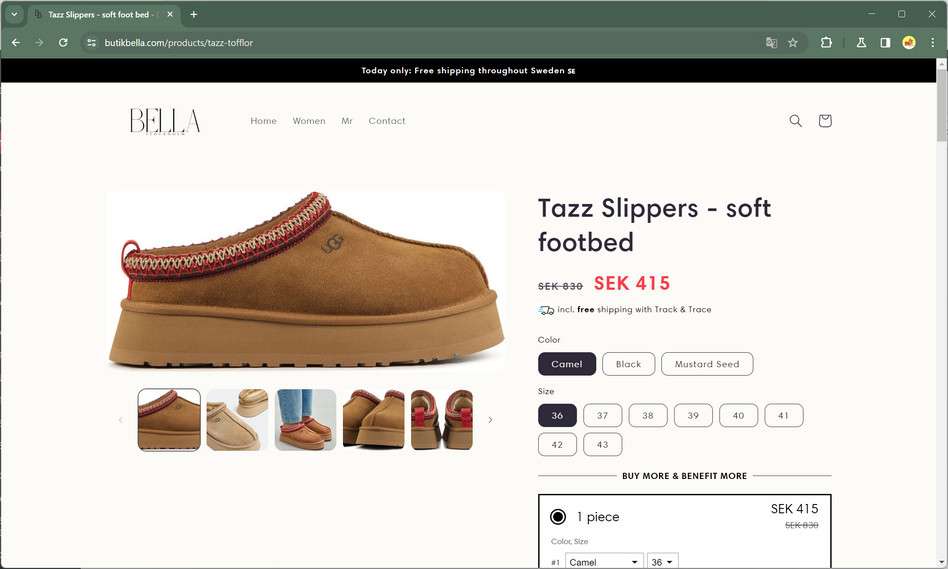Click the translate page icon
Viewport: 948px width, 569px height.
click(771, 43)
